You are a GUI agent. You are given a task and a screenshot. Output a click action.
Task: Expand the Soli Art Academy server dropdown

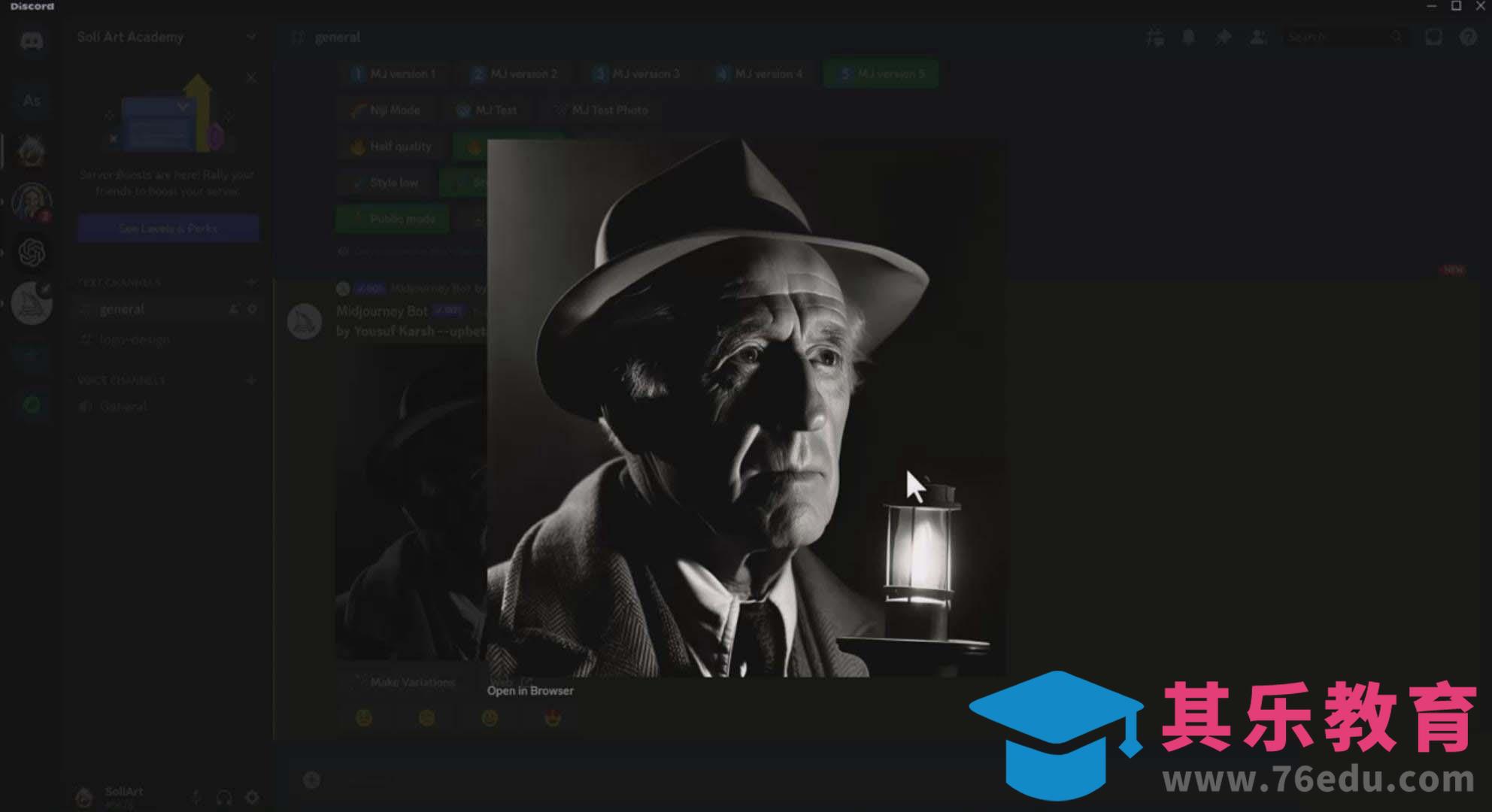click(x=251, y=37)
